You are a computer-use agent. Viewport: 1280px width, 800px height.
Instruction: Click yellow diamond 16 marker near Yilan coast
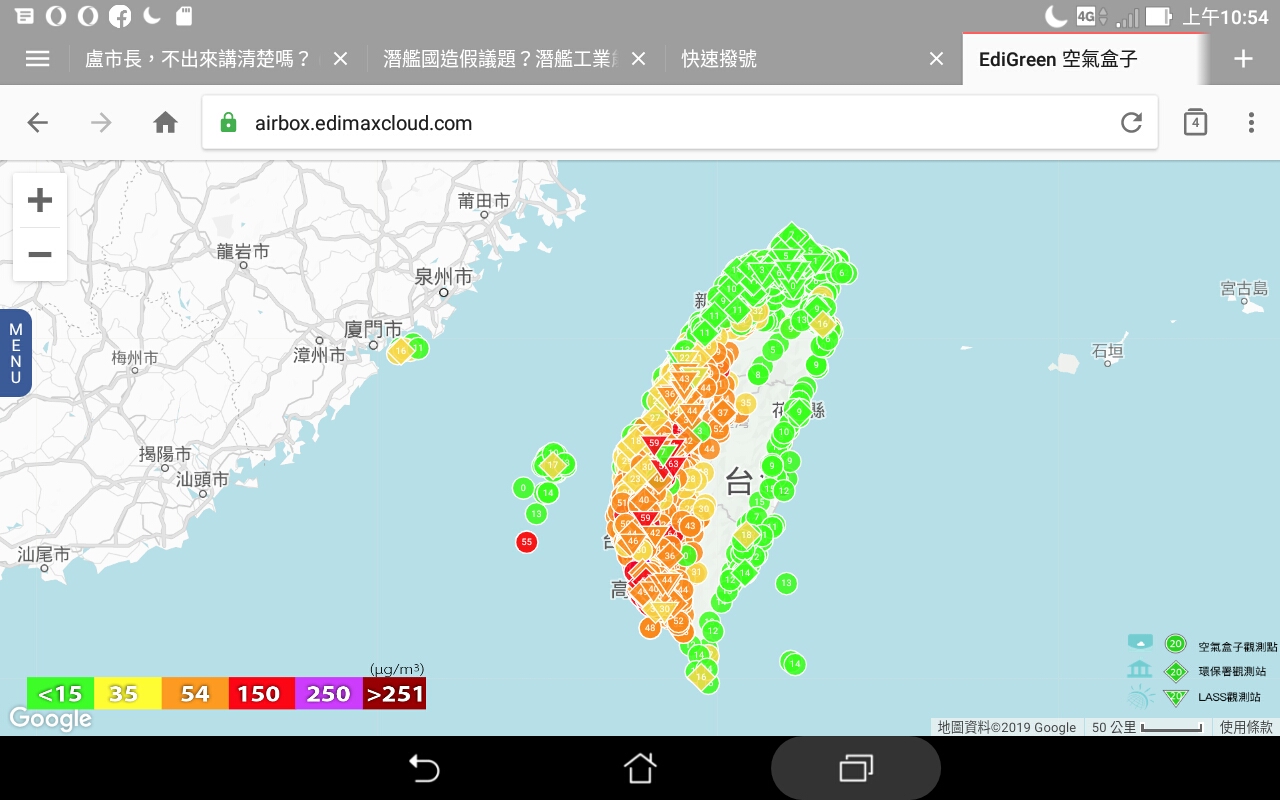823,324
